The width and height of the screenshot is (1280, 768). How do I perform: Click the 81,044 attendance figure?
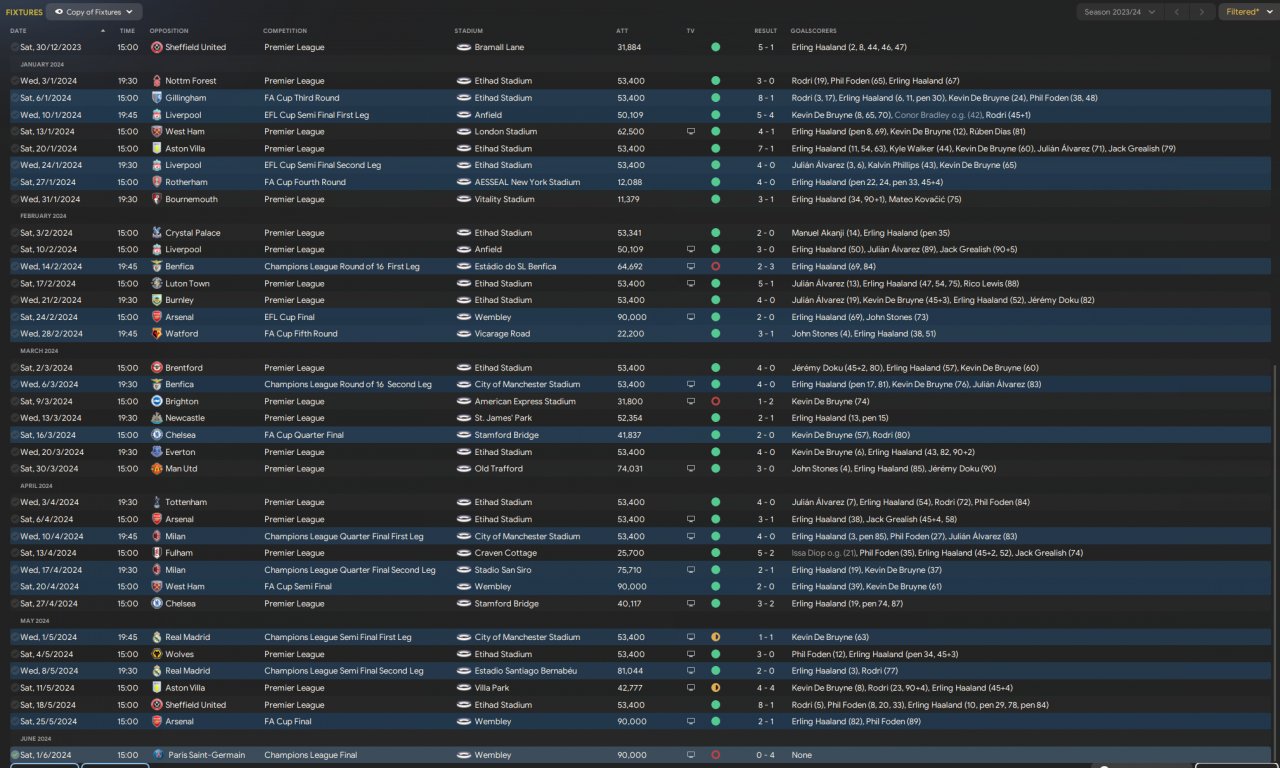coord(630,671)
